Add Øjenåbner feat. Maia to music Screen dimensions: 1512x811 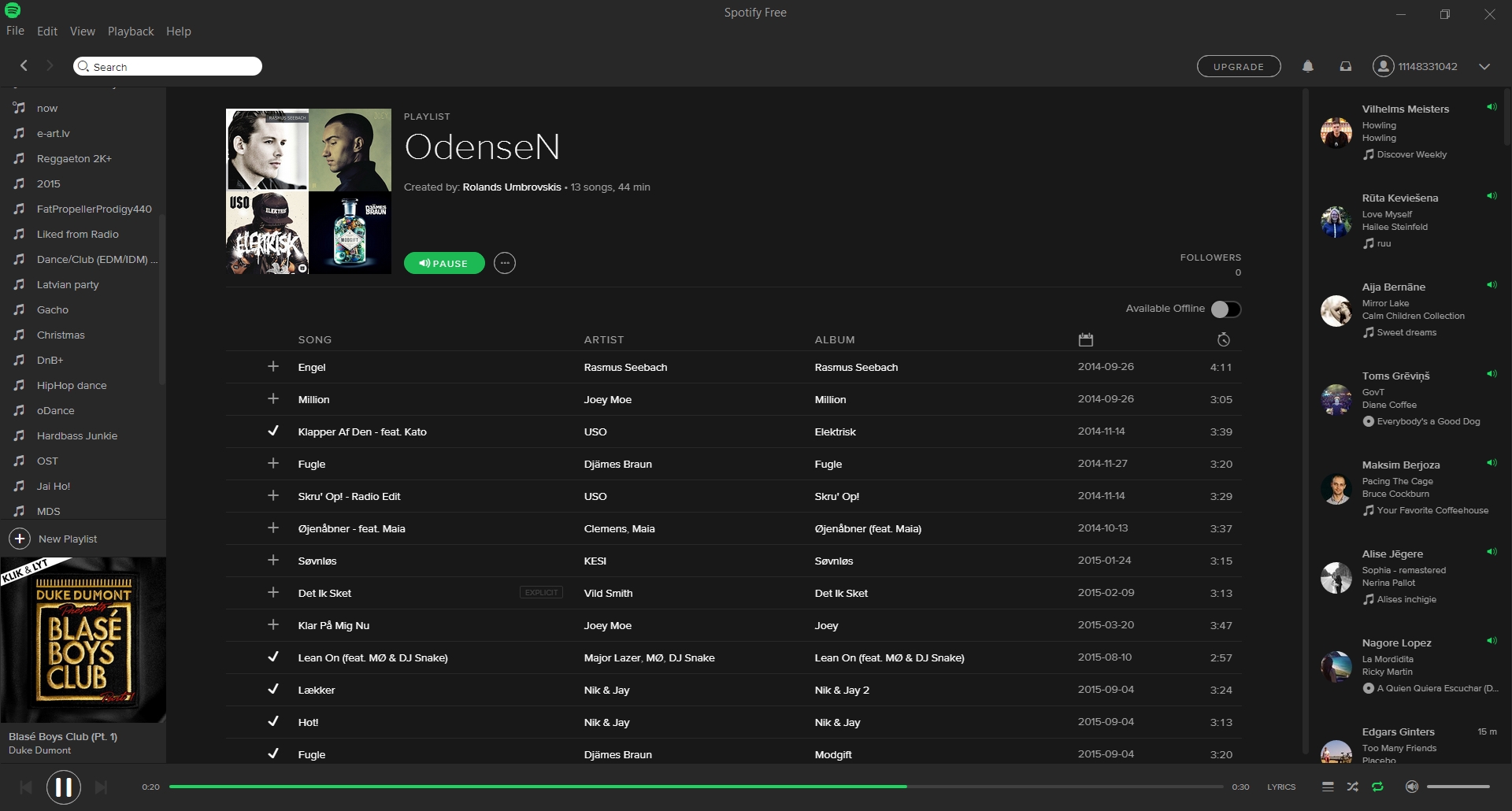pyautogui.click(x=273, y=528)
